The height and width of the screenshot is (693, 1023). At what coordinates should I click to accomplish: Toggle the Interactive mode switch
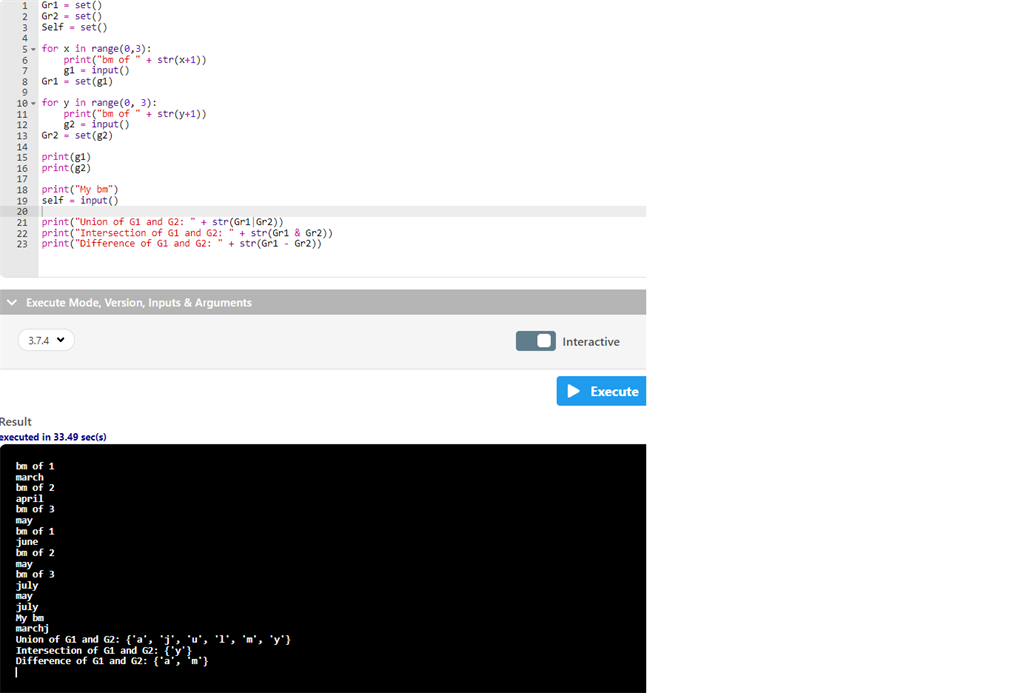point(536,341)
